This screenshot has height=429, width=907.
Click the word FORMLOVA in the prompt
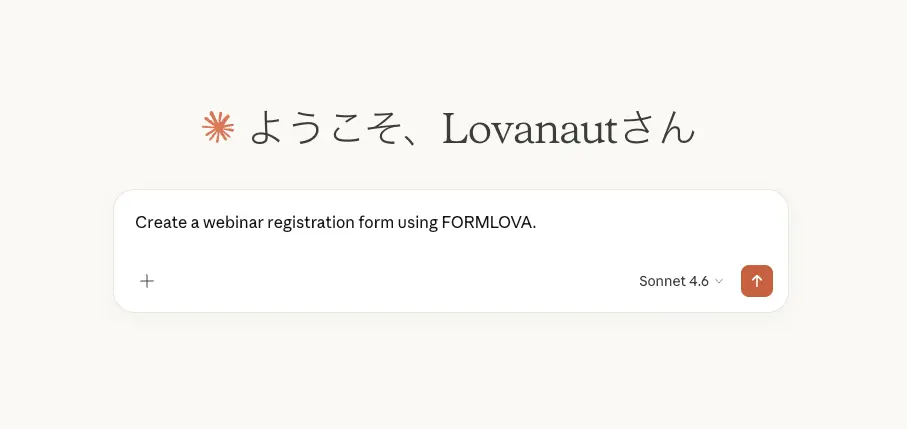[486, 222]
